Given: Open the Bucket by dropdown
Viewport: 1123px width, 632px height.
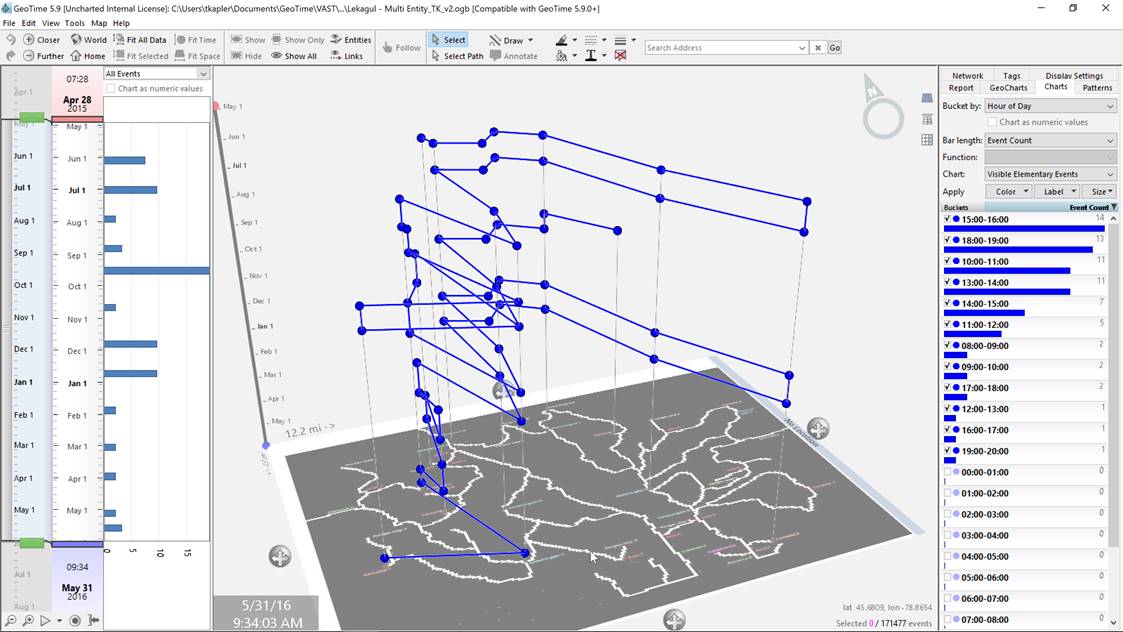Looking at the screenshot, I should [x=1049, y=106].
